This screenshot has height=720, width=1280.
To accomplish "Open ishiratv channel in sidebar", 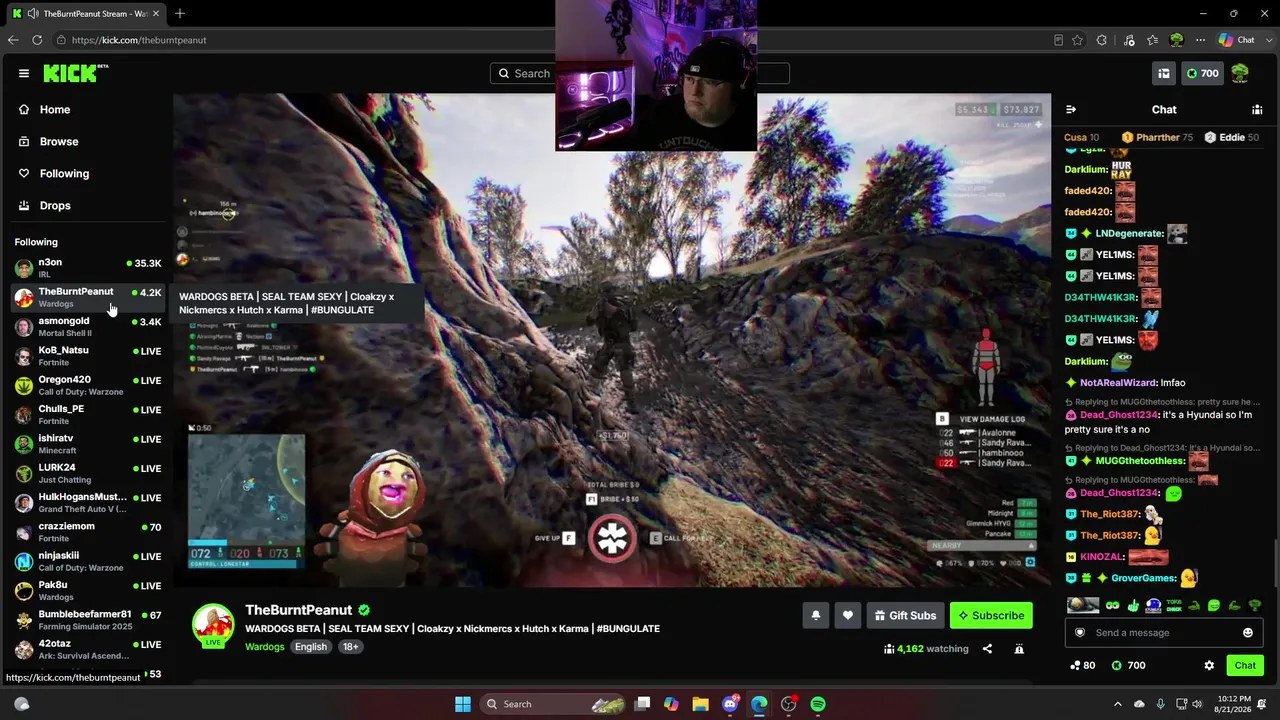I will pyautogui.click(x=88, y=444).
